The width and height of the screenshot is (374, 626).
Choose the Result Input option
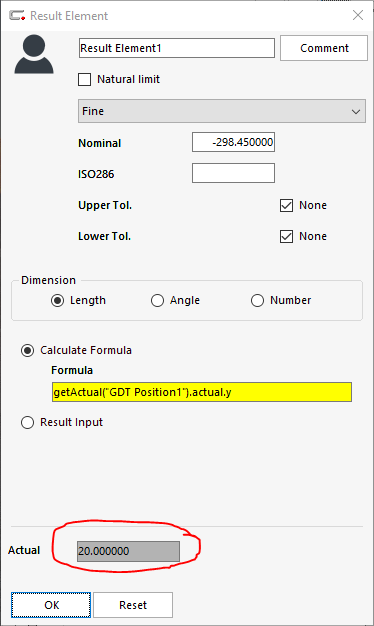[x=28, y=422]
